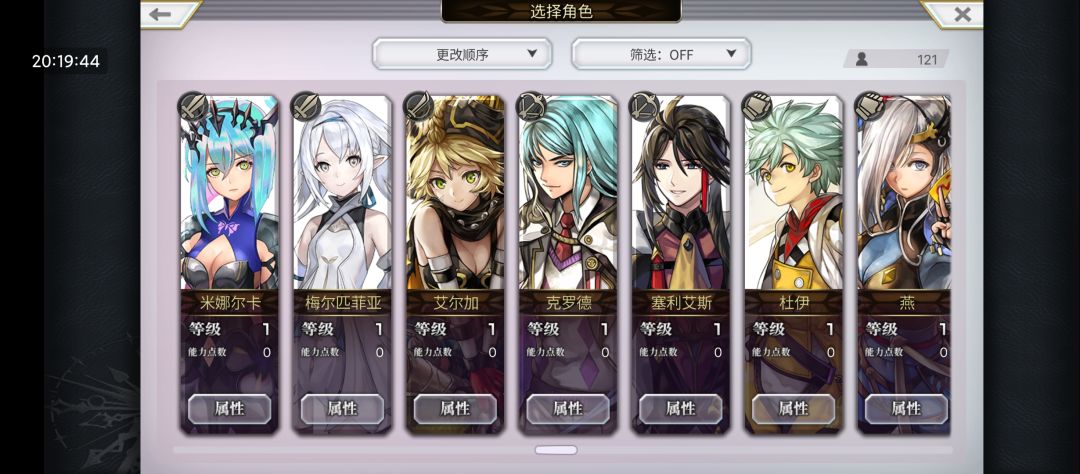Viewport: 1080px width, 474px height.
Task: Click the class icon on 艾尔加 card
Action: (419, 106)
